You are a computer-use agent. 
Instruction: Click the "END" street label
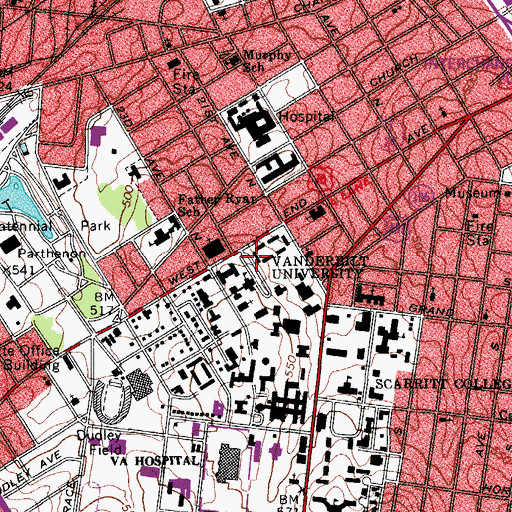point(296,208)
